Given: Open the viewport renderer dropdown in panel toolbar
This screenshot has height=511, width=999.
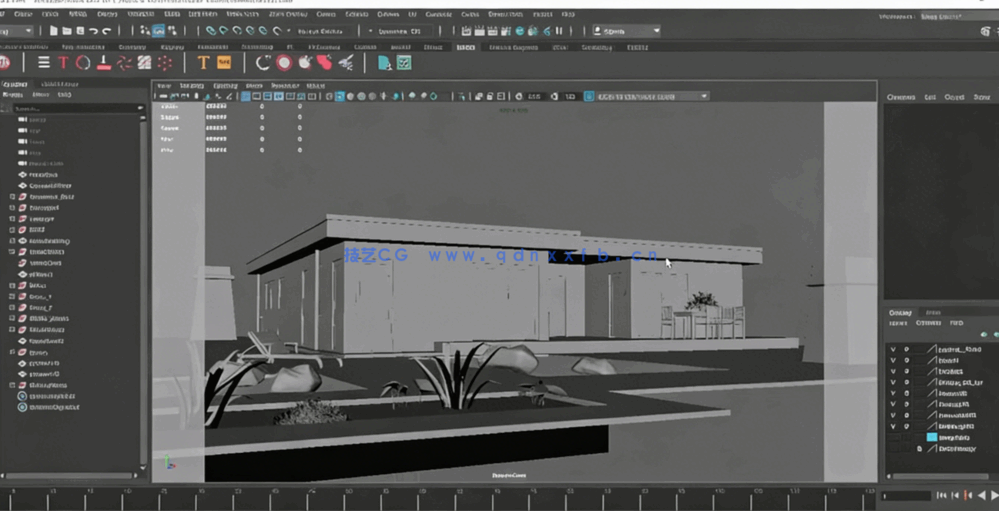Looking at the screenshot, I should [704, 96].
